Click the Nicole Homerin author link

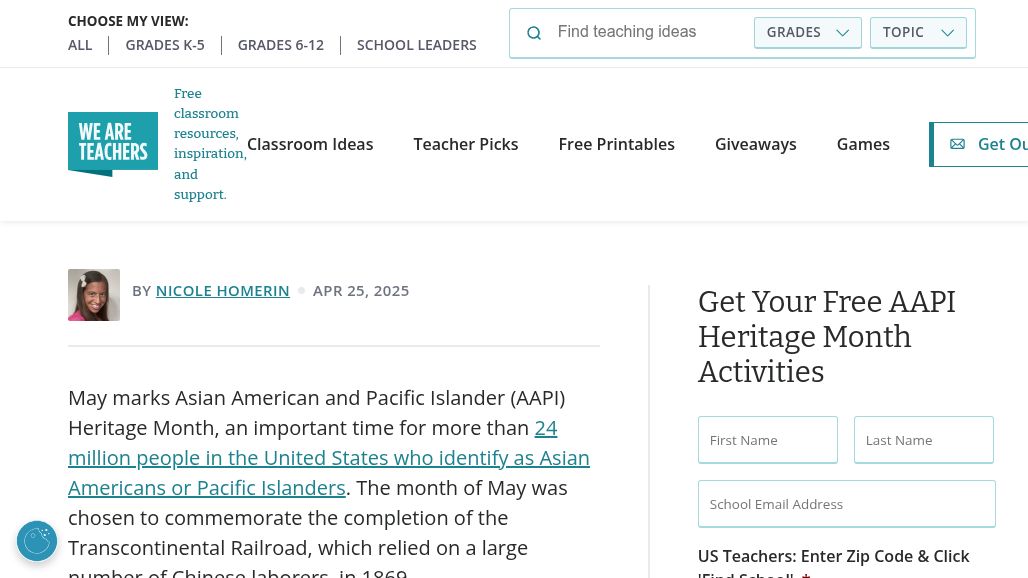click(222, 291)
